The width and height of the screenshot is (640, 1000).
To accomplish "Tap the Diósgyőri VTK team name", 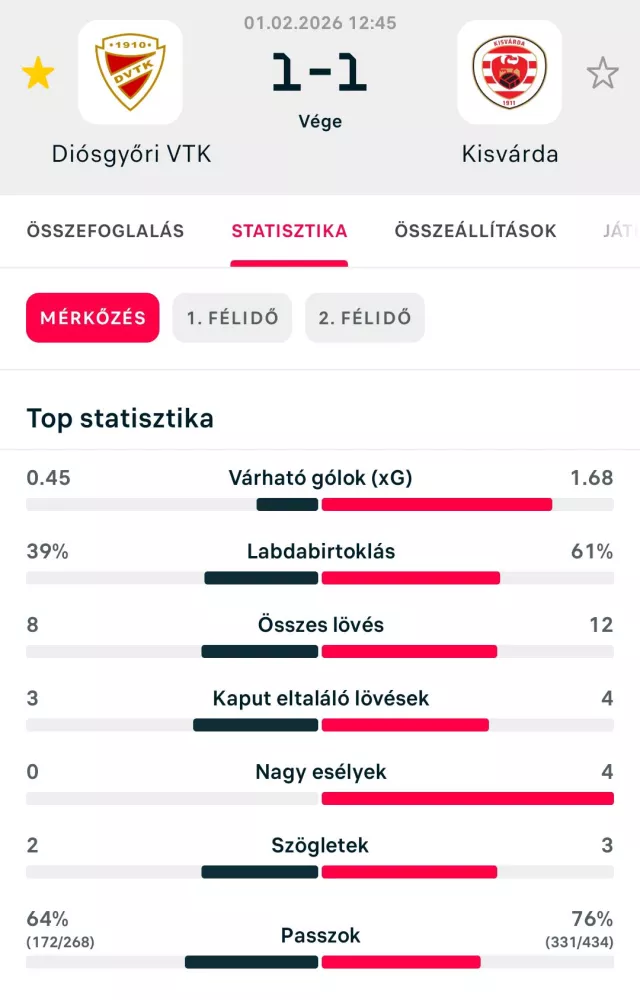I will pyautogui.click(x=132, y=154).
